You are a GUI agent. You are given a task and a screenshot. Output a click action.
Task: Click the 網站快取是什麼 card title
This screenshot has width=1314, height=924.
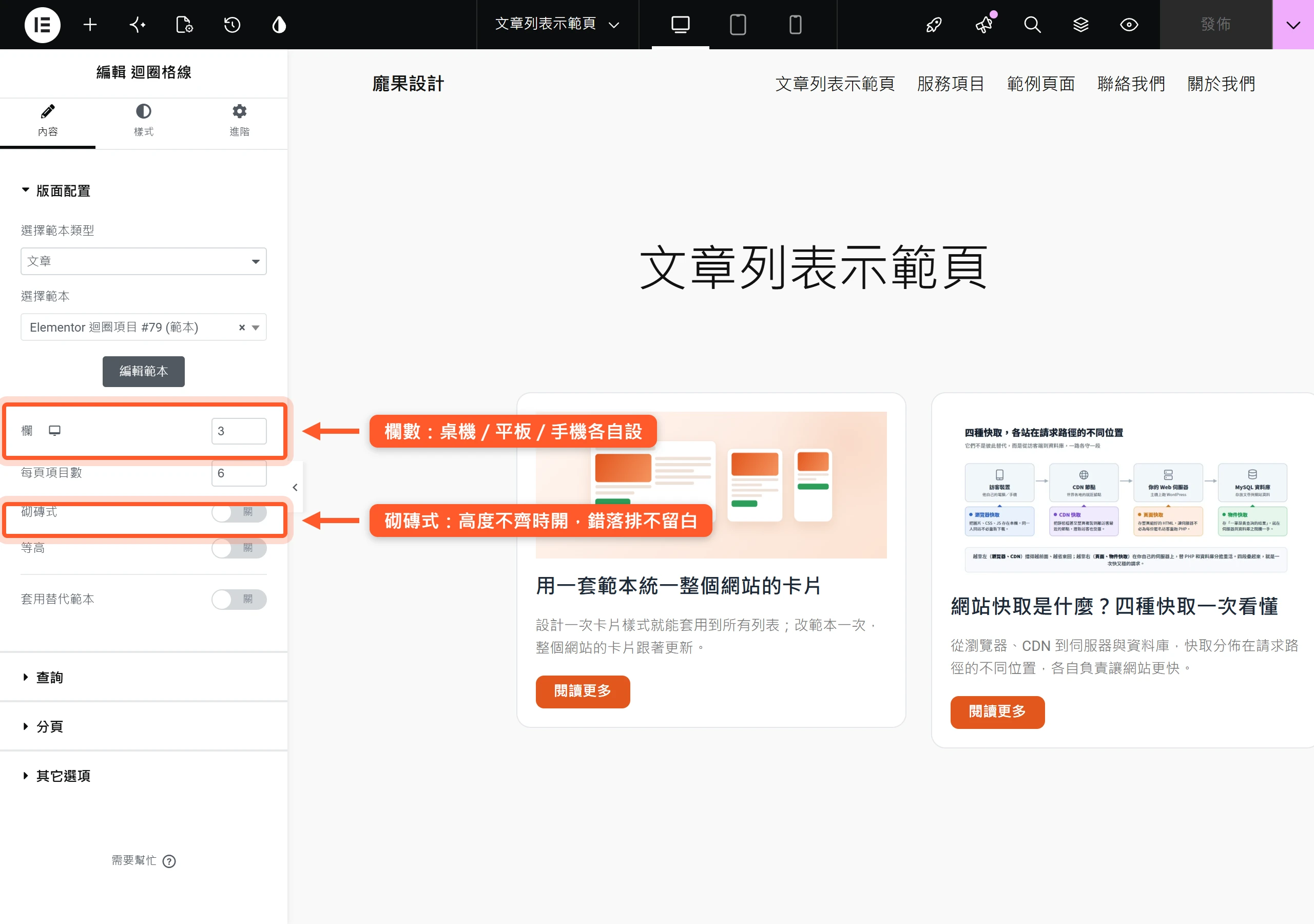pos(1114,606)
